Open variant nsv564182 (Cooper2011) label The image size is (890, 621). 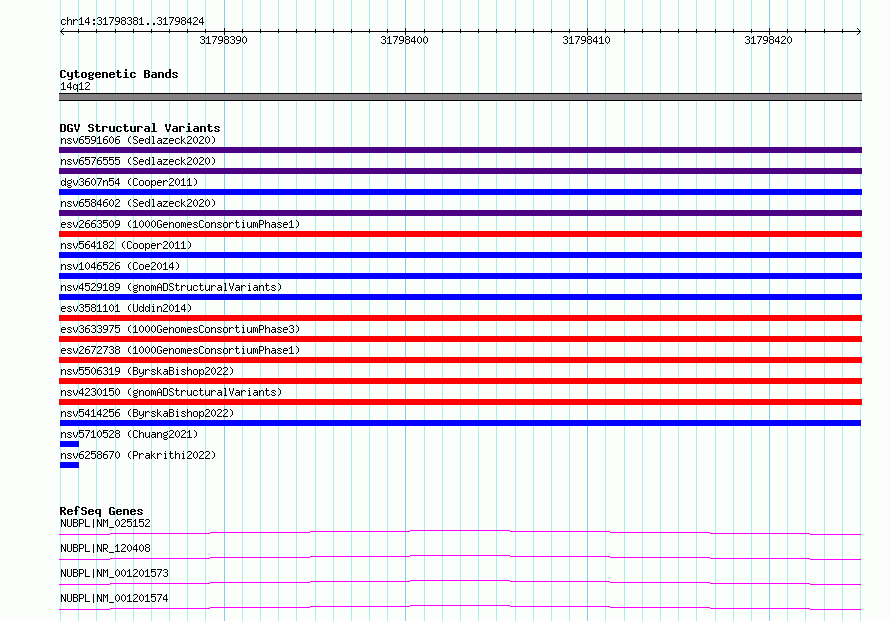[x=126, y=245]
